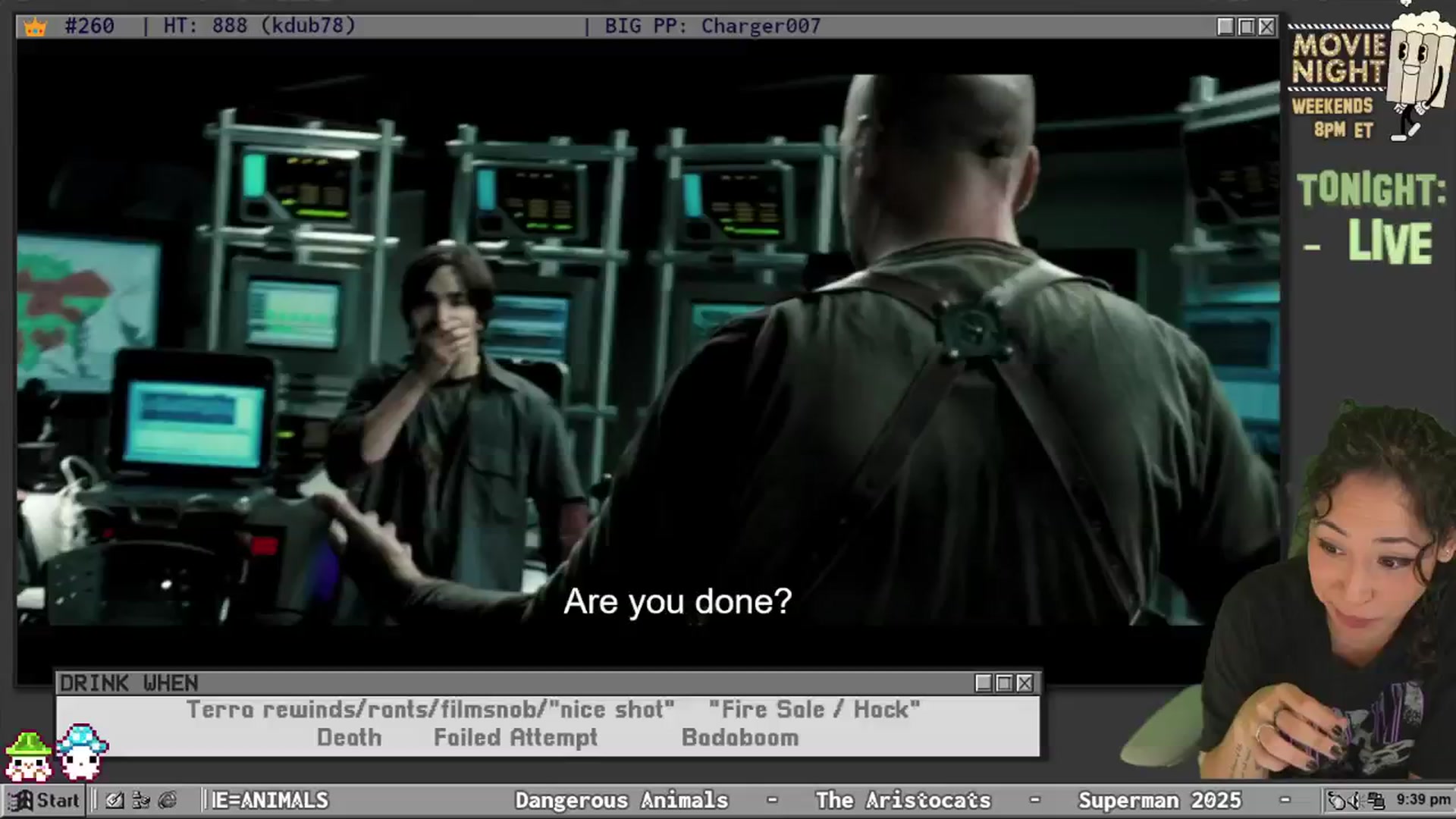
Task: Select the IE=ANIMALS taskbar item
Action: [x=270, y=800]
